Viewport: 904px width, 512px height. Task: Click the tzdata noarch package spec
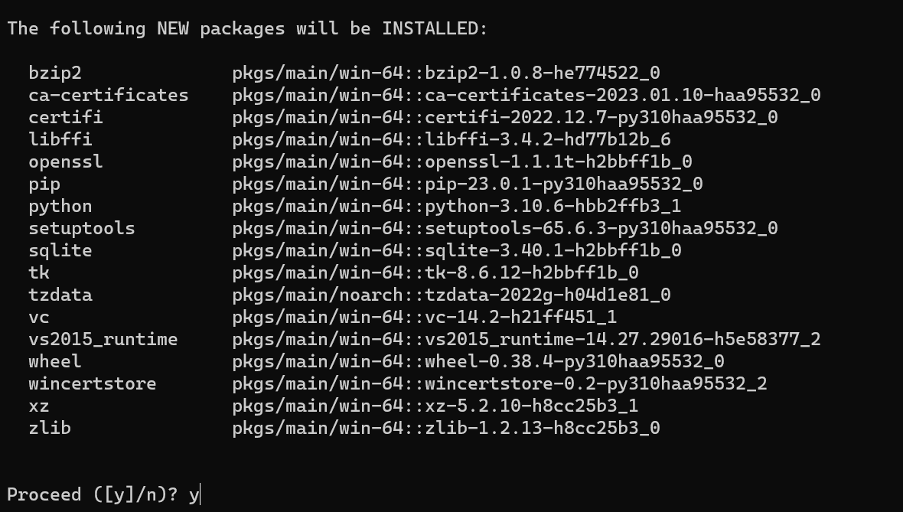[x=451, y=295]
